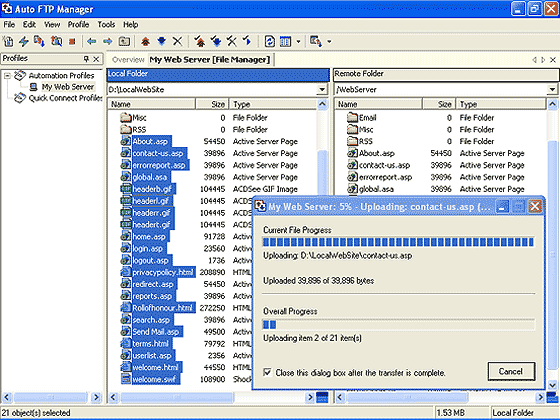Click the X delete toolbar icon
560x420 pixels.
coord(178,41)
